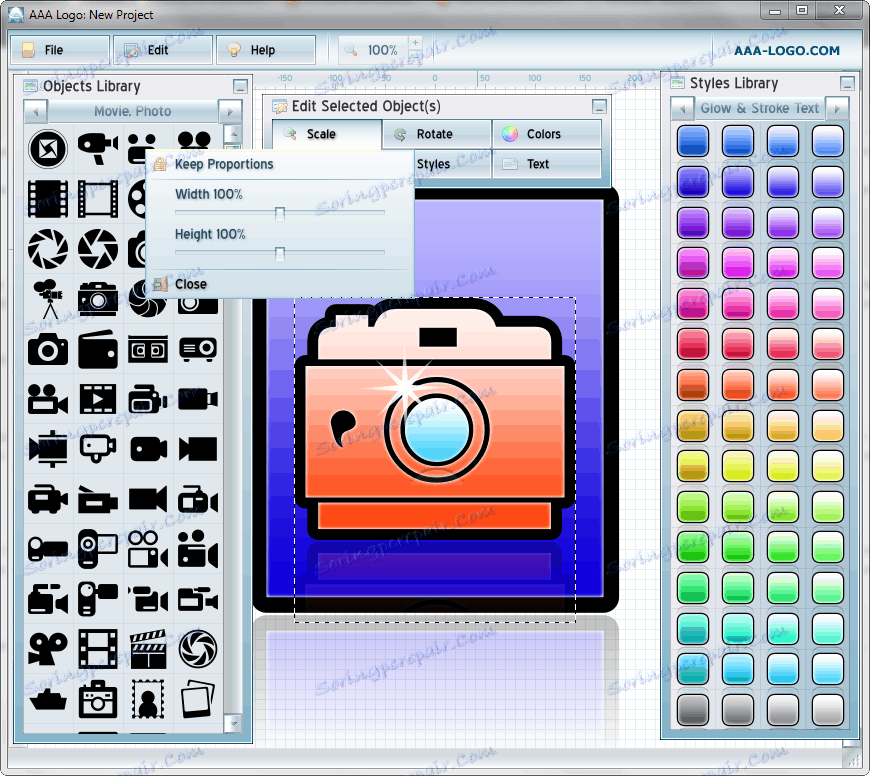Select the boat silhouette icon

click(x=48, y=700)
